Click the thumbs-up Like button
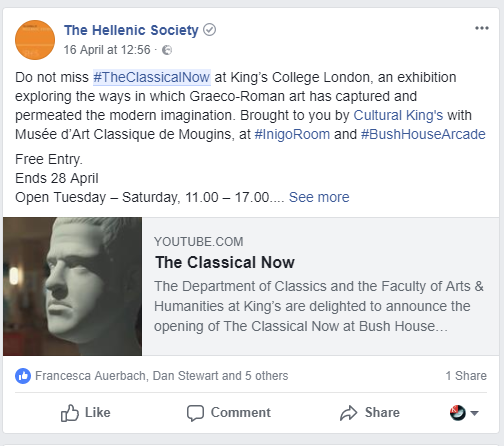The height and width of the screenshot is (446, 504). coord(85,413)
